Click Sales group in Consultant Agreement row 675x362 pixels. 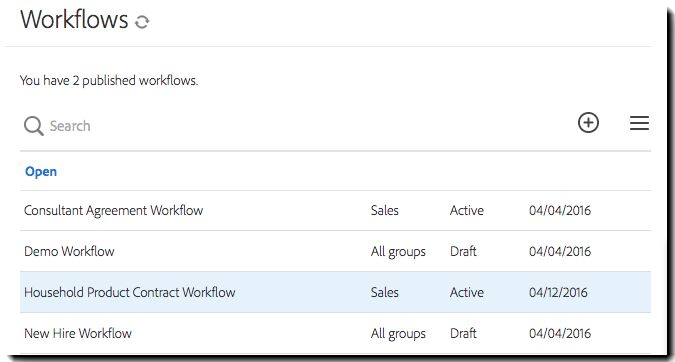[384, 210]
